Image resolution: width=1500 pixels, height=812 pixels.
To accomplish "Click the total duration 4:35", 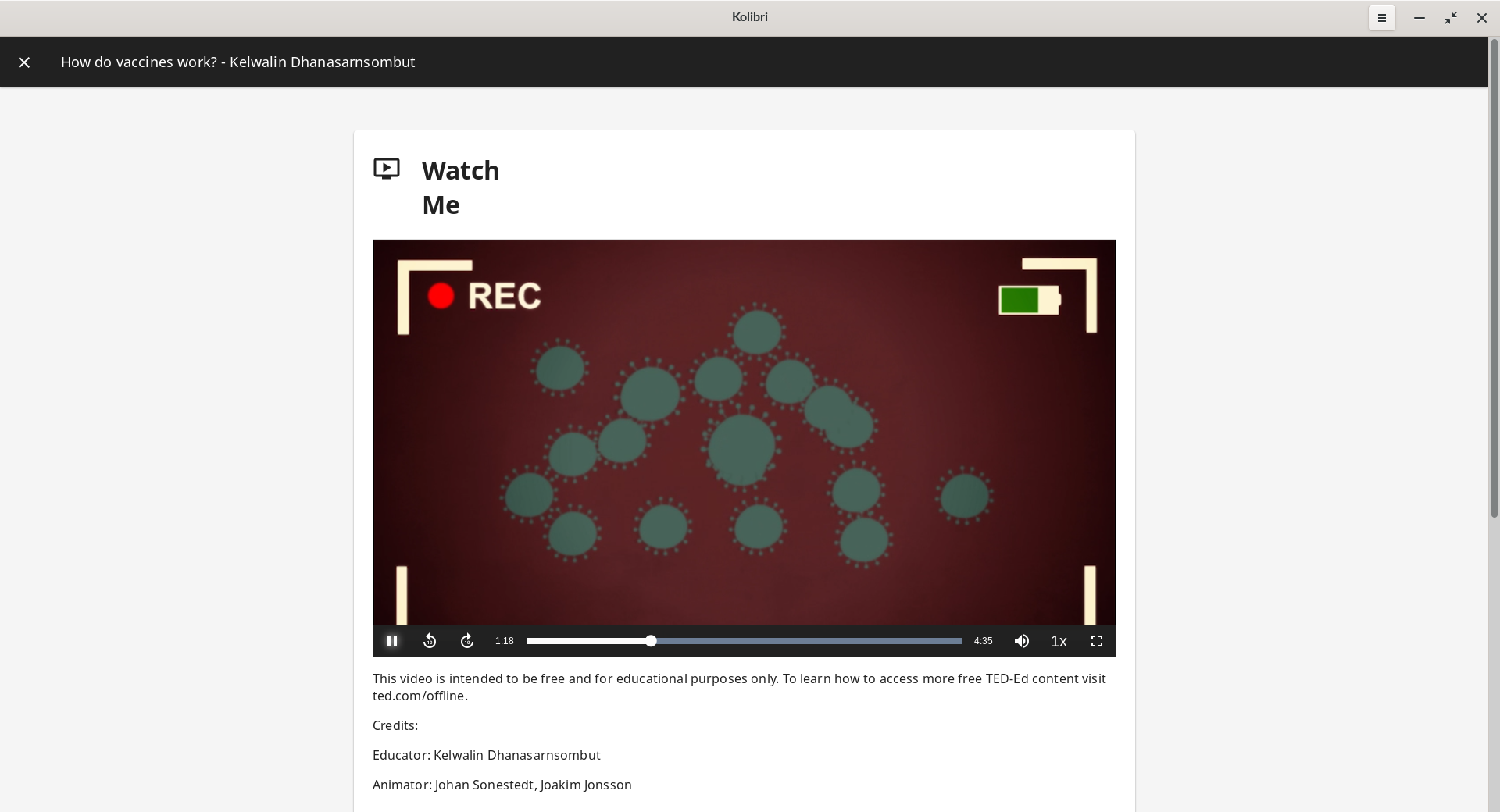I will click(x=983, y=641).
